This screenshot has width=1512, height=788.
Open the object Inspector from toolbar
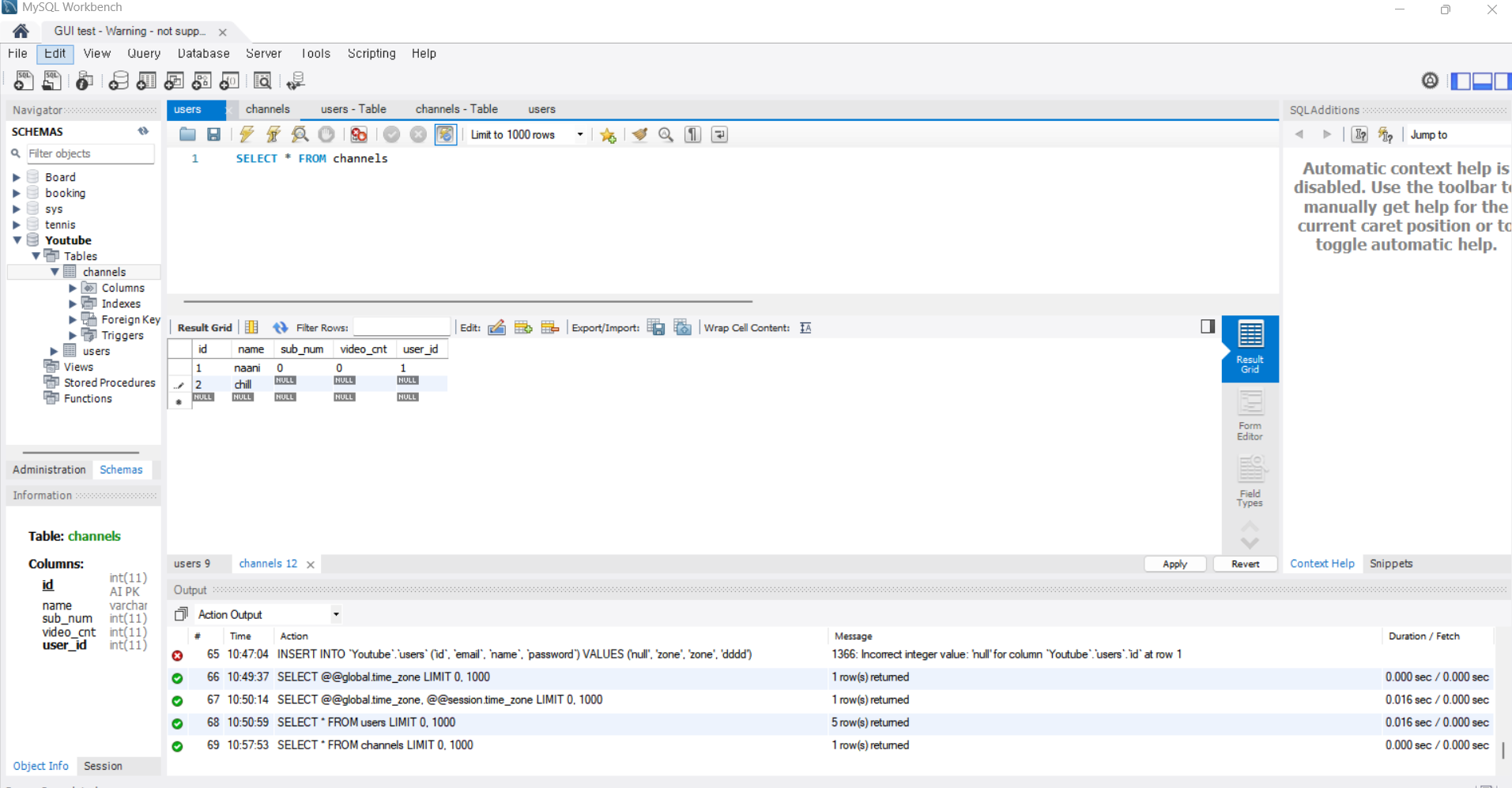(84, 81)
